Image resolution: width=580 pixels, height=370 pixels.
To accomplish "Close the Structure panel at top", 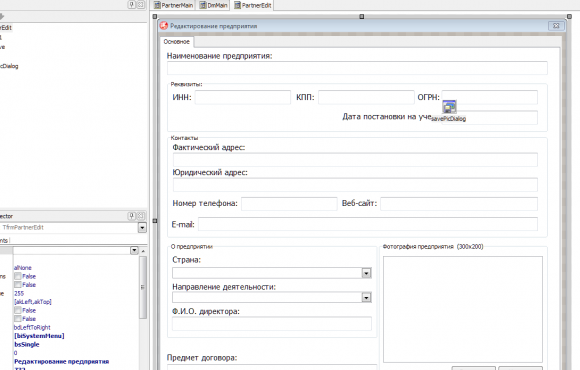I will click(x=141, y=4).
